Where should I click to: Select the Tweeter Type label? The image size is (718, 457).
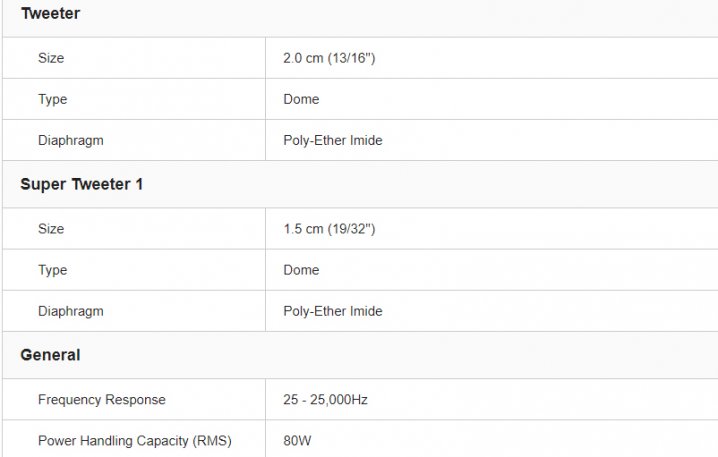[x=53, y=99]
